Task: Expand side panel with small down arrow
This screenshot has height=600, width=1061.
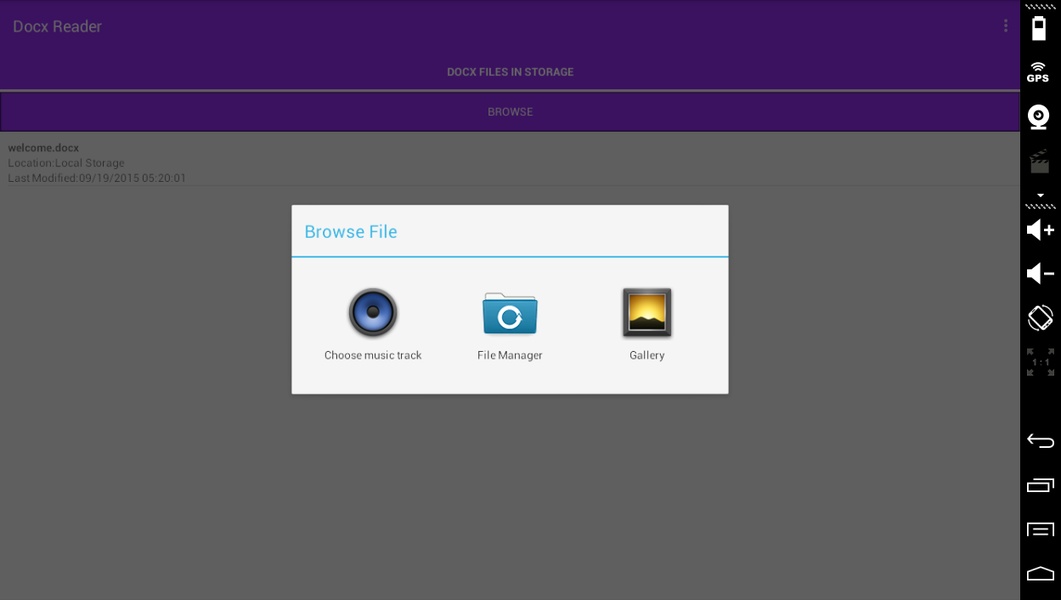Action: coord(1040,195)
